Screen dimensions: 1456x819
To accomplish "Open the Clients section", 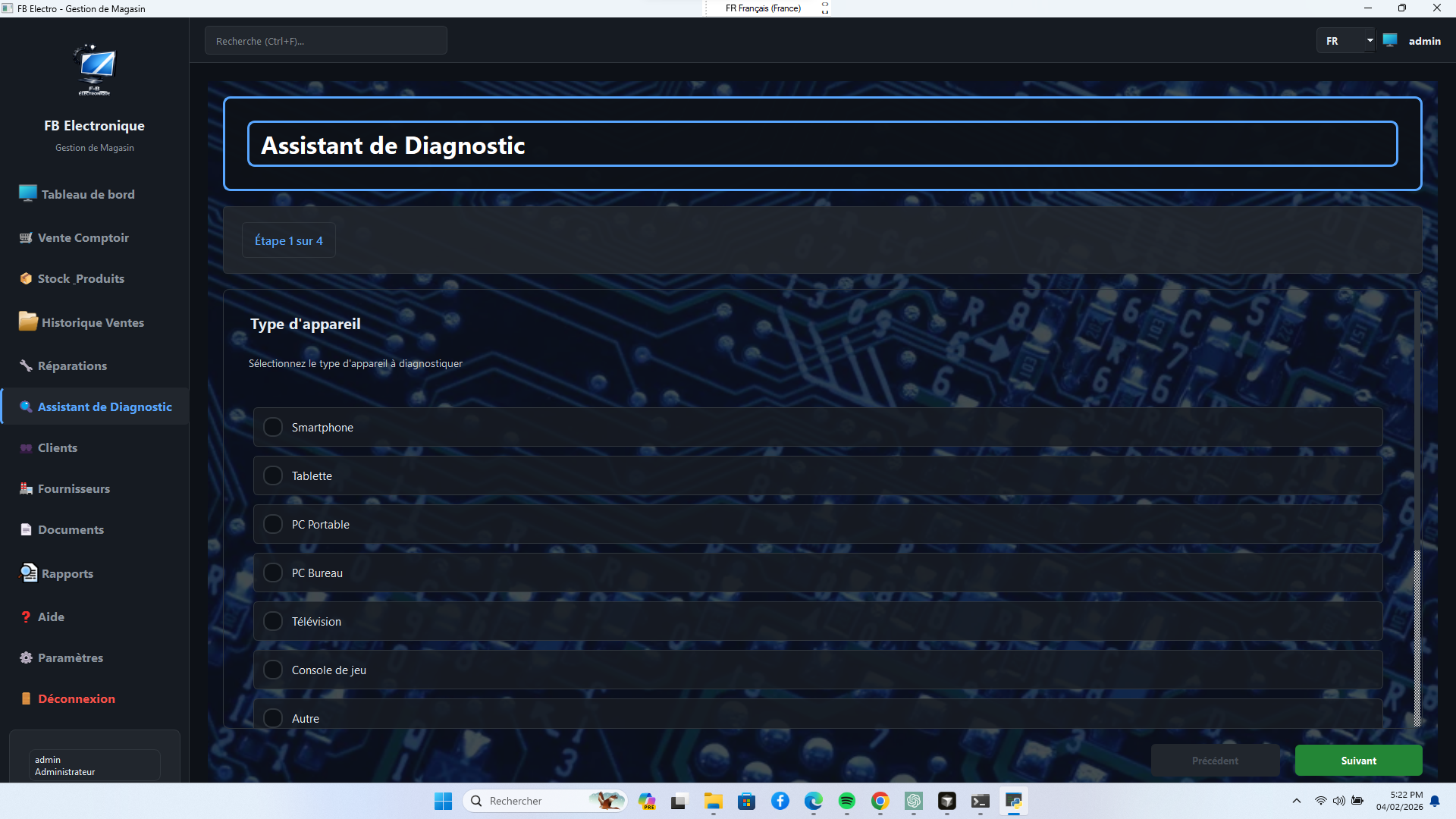I will point(57,447).
